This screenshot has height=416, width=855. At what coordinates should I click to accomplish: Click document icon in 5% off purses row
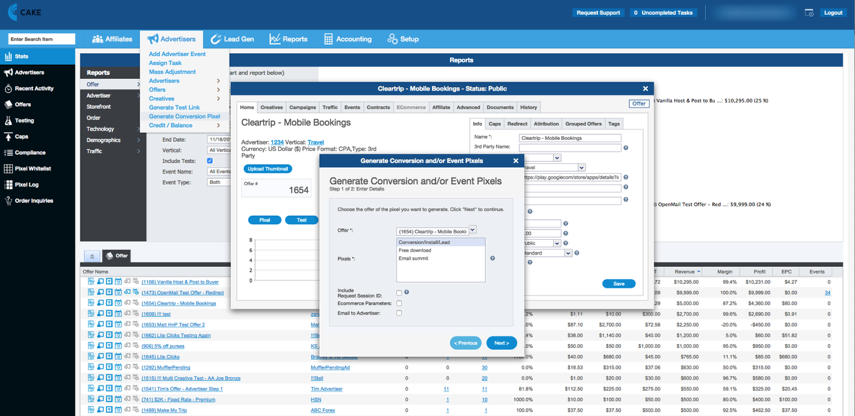[x=91, y=346]
